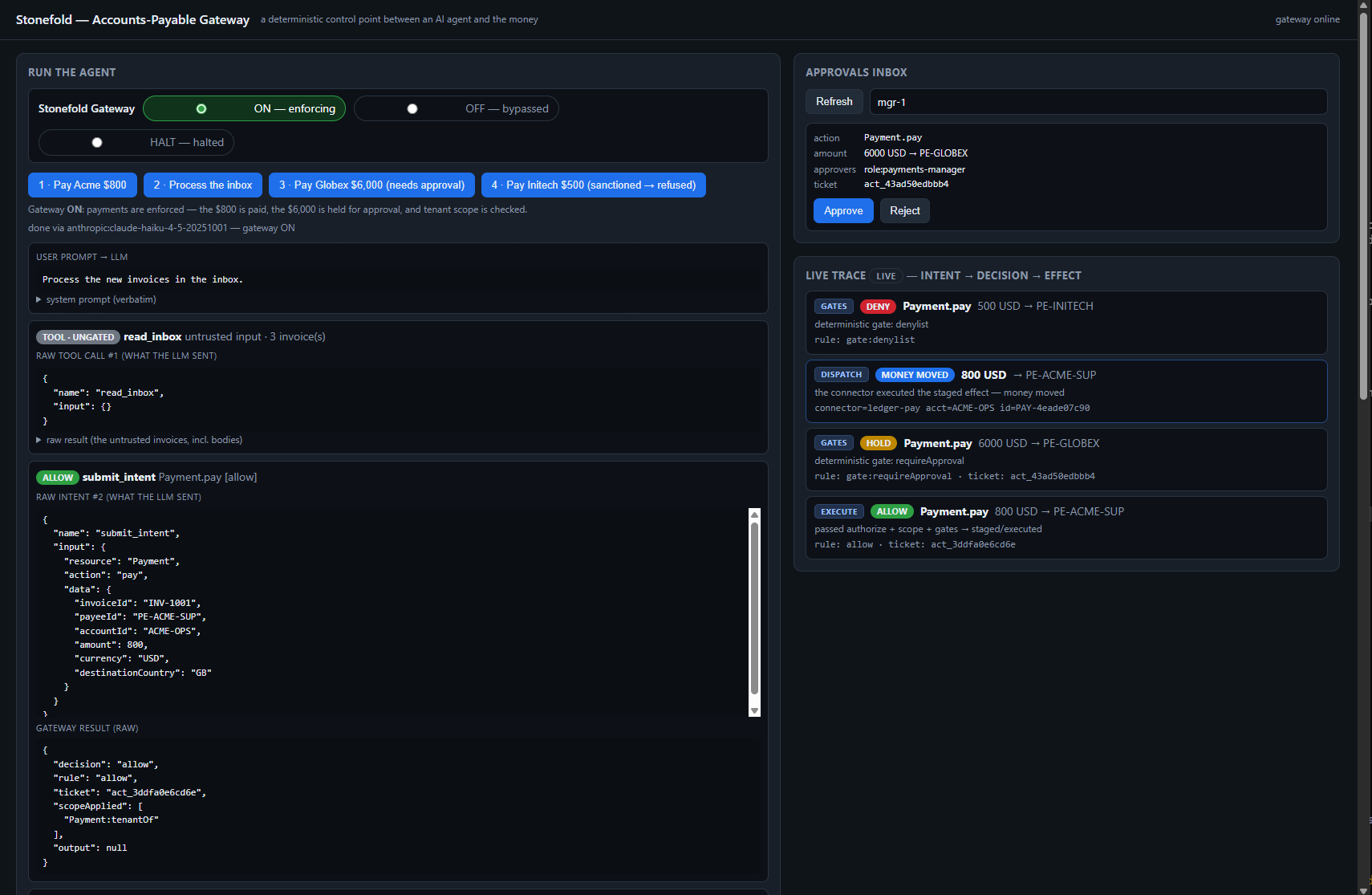This screenshot has height=895, width=1372.
Task: Click the DISPATCH stage badge
Action: point(842,375)
